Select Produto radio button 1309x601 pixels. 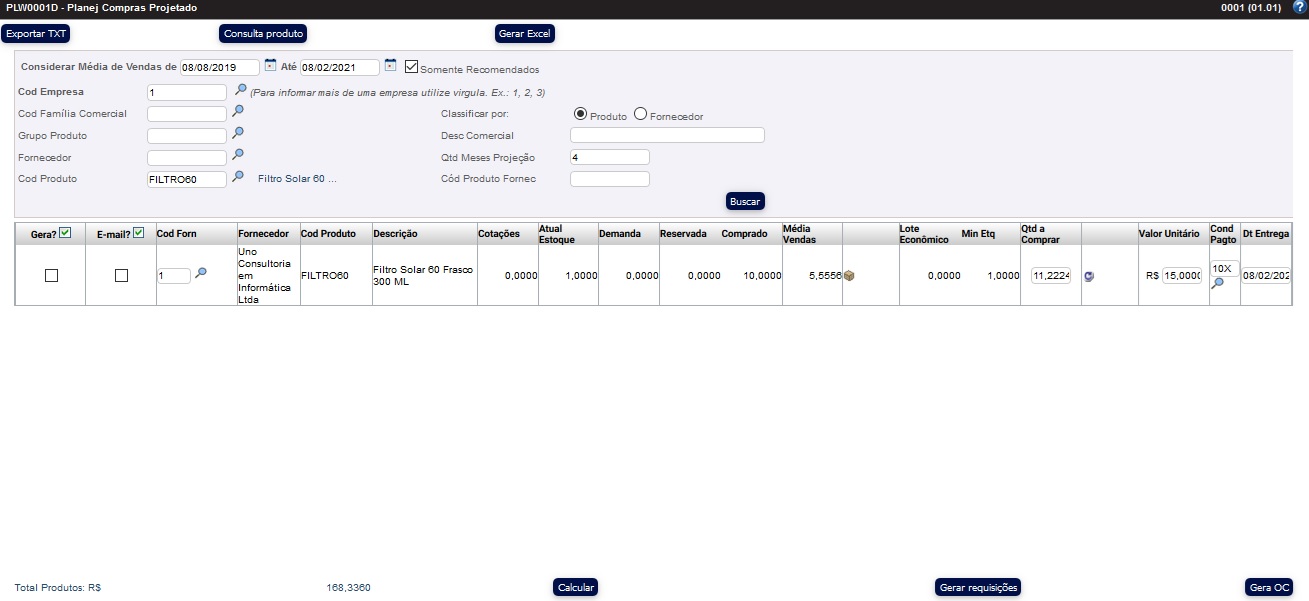[x=580, y=115]
